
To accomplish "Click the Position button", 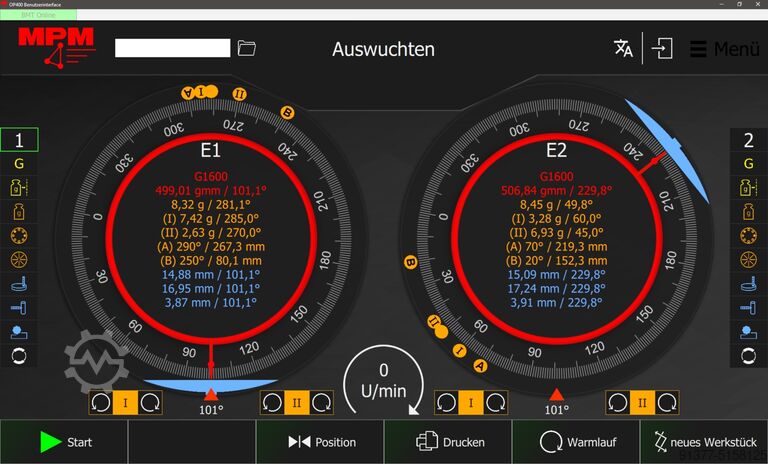I will coord(320,442).
